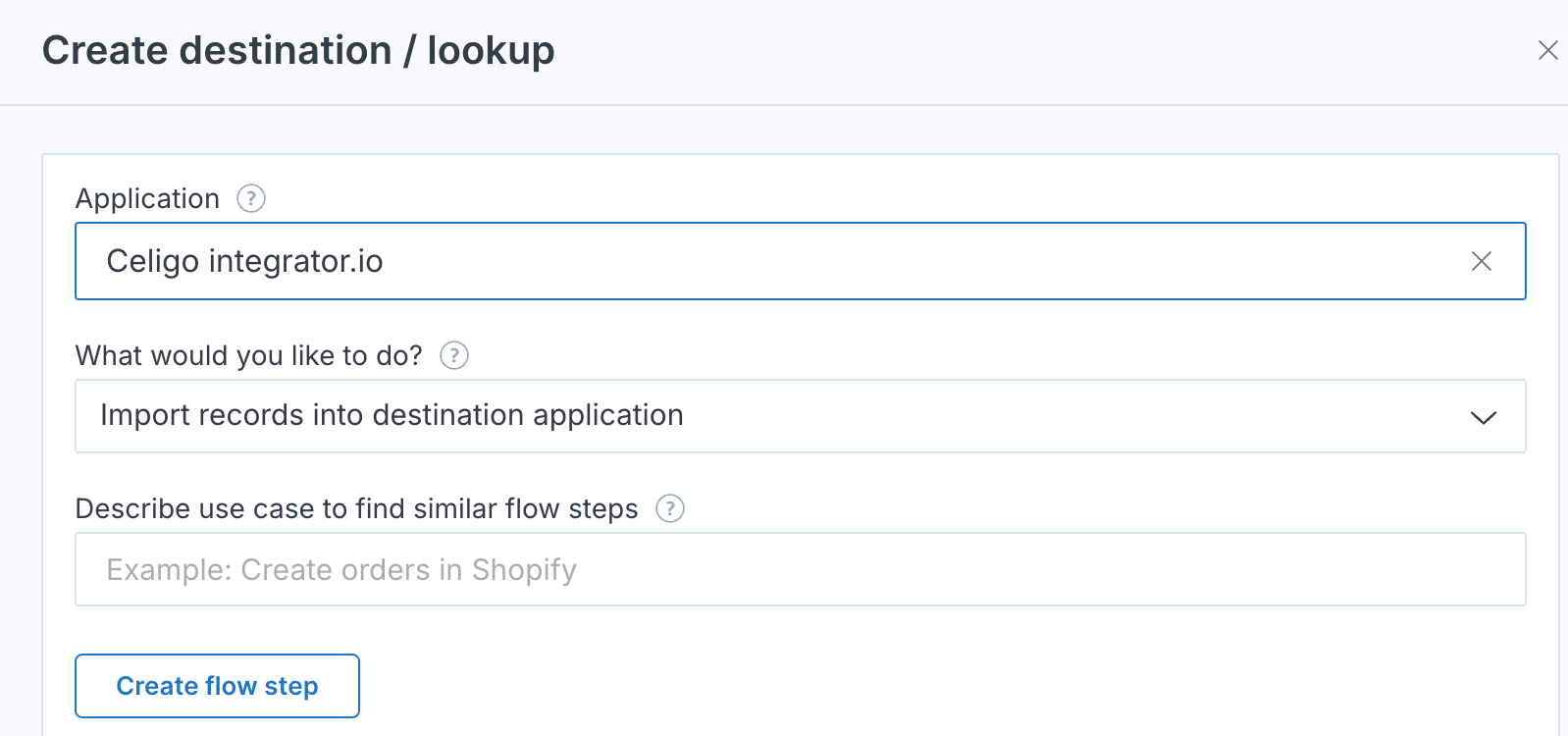This screenshot has height=736, width=1568.
Task: Expand the dropdown chevron for Import records option
Action: (1484, 417)
